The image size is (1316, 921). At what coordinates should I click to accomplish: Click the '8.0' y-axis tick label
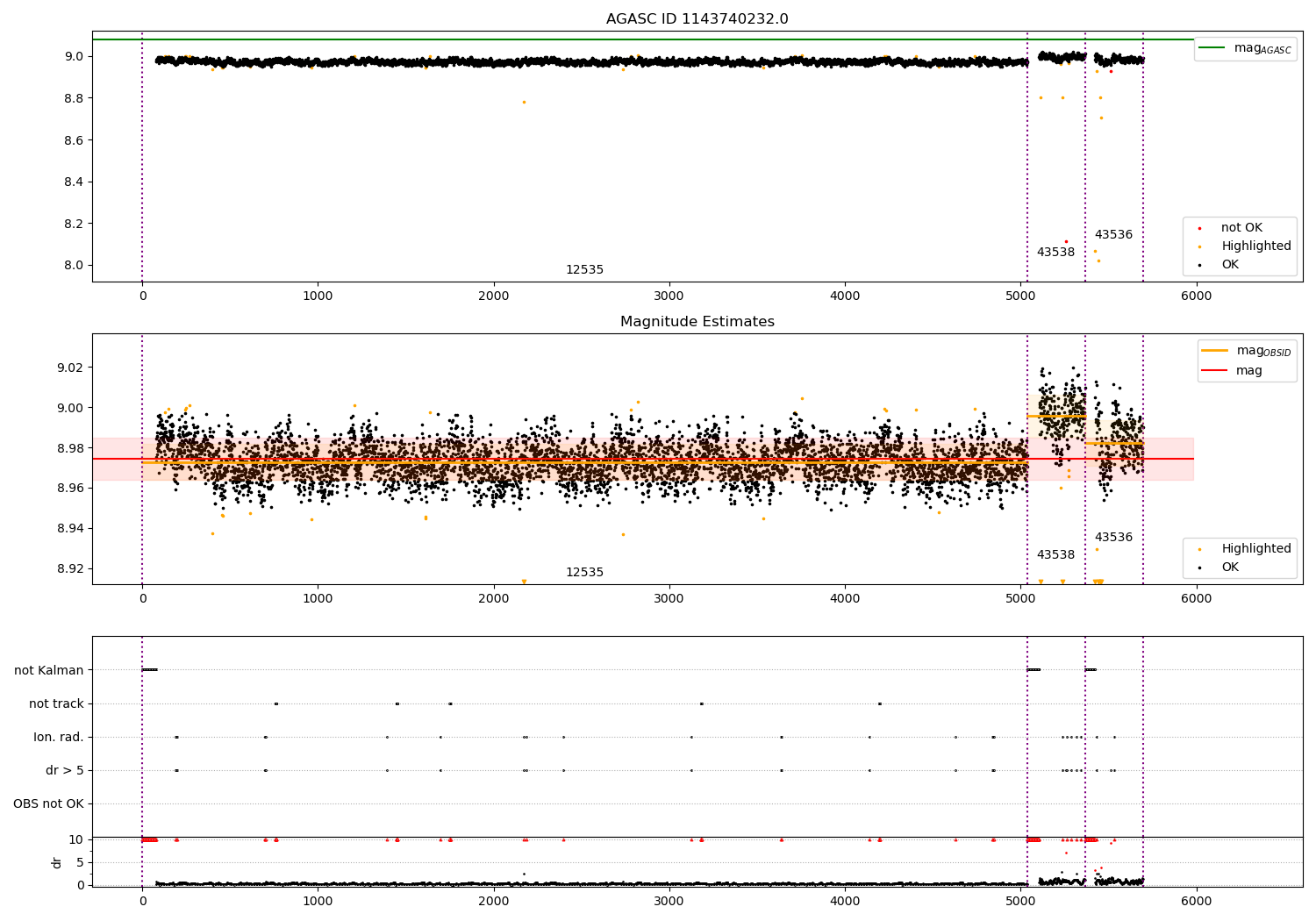pos(73,266)
